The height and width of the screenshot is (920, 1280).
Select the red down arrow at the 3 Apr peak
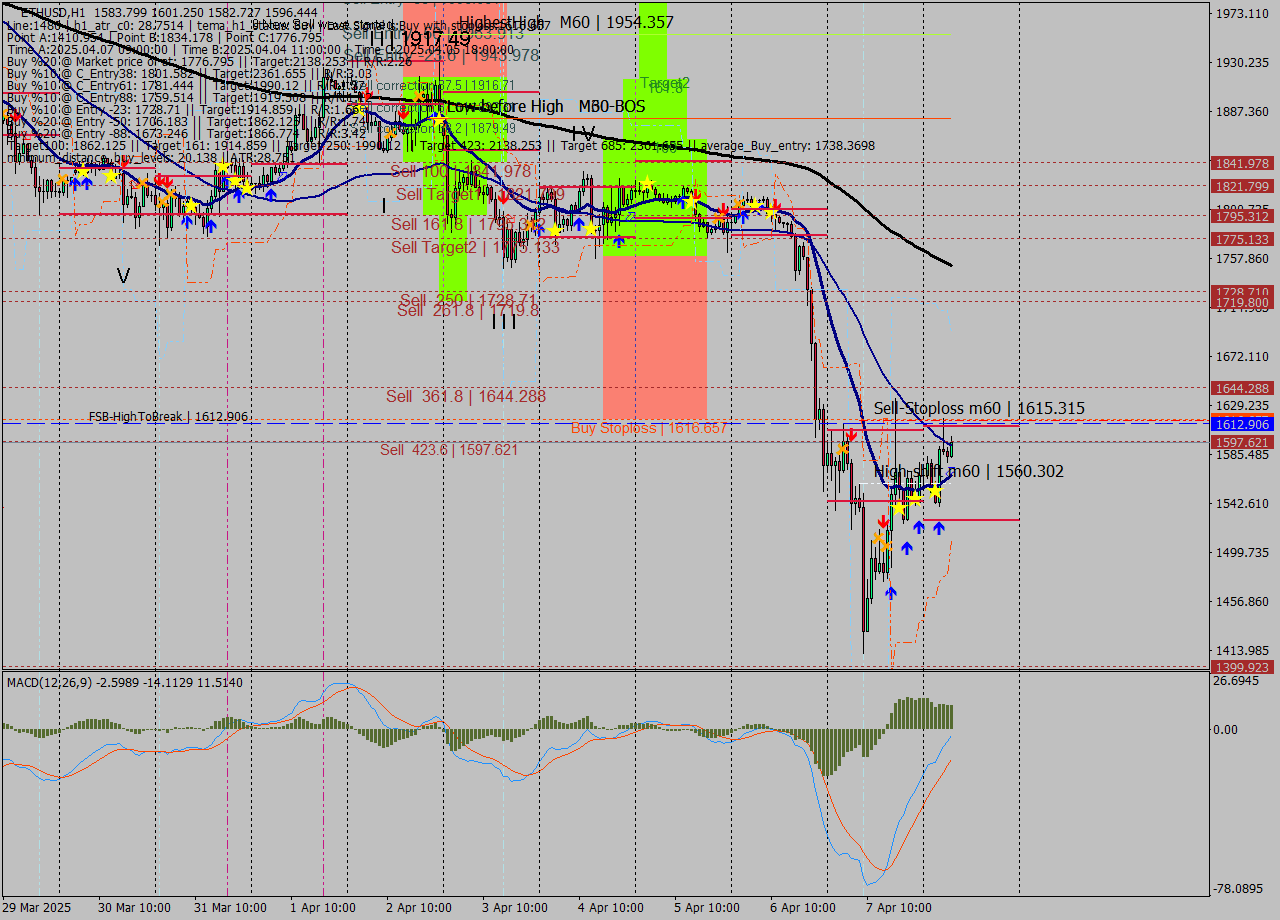tap(503, 196)
